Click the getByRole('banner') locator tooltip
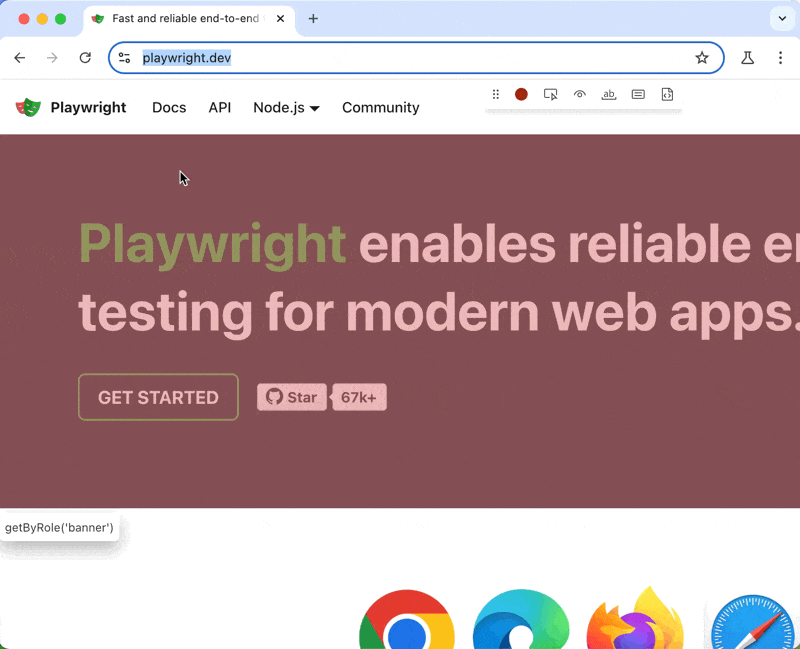This screenshot has height=649, width=800. click(x=59, y=528)
